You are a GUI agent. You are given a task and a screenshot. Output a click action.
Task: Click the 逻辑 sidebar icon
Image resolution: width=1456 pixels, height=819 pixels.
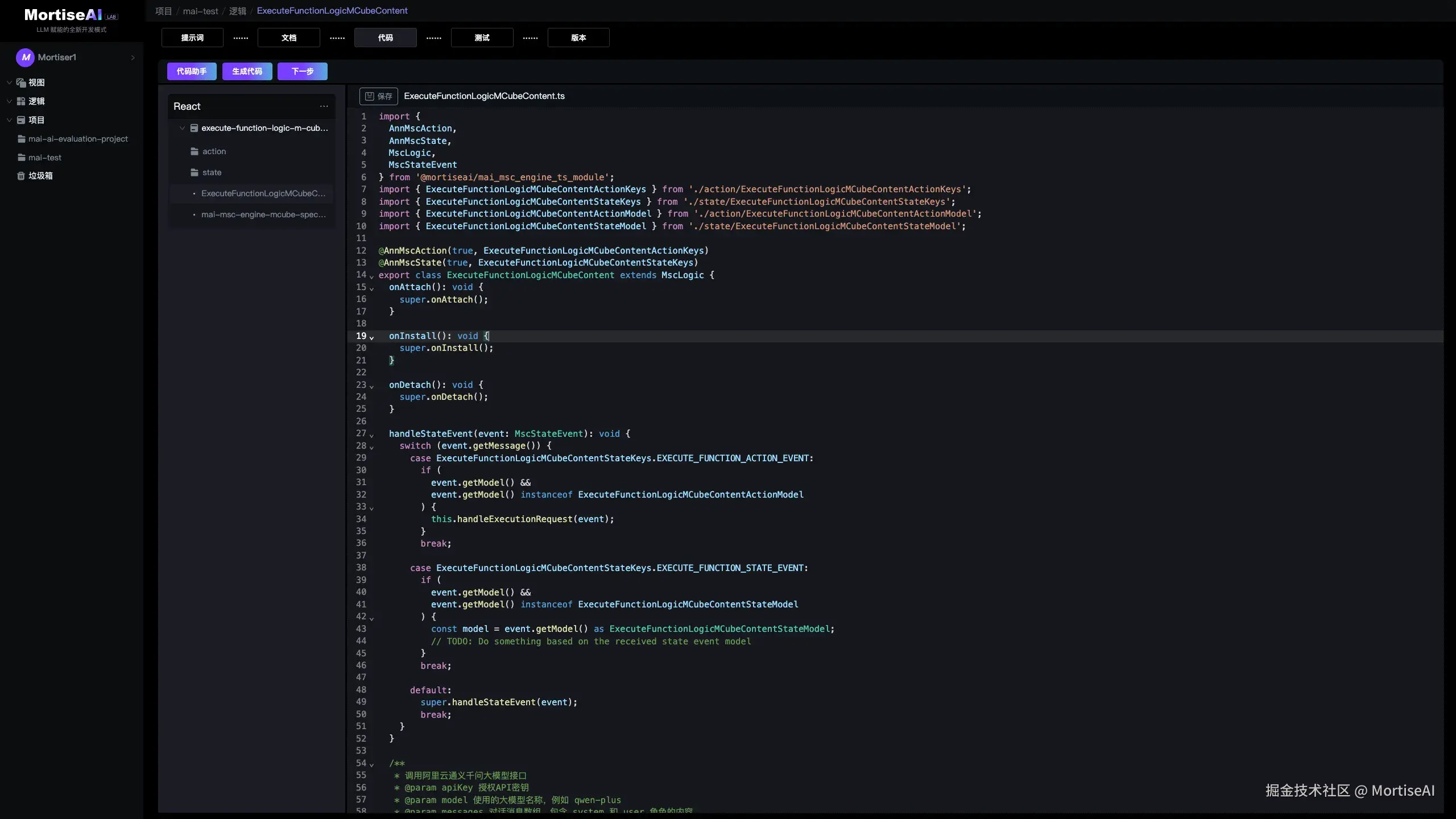click(21, 101)
